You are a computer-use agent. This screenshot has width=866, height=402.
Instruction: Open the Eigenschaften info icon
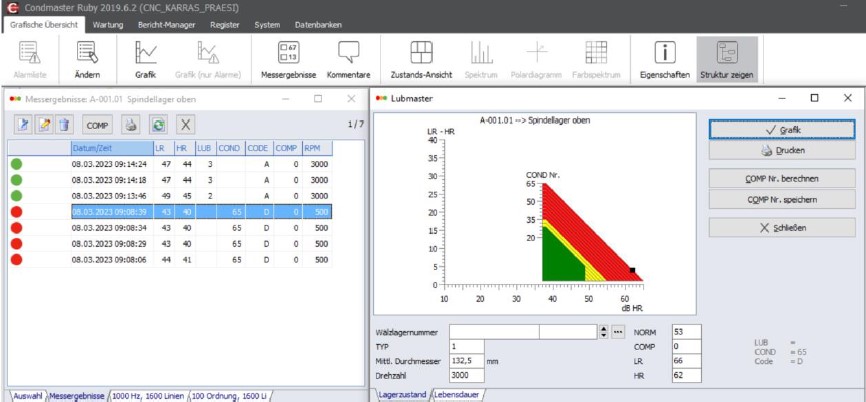665,59
